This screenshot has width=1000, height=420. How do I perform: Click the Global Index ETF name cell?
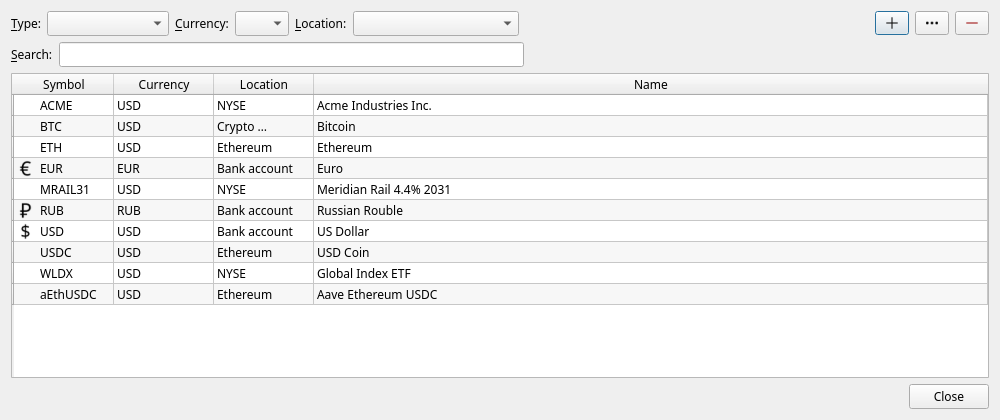click(651, 273)
